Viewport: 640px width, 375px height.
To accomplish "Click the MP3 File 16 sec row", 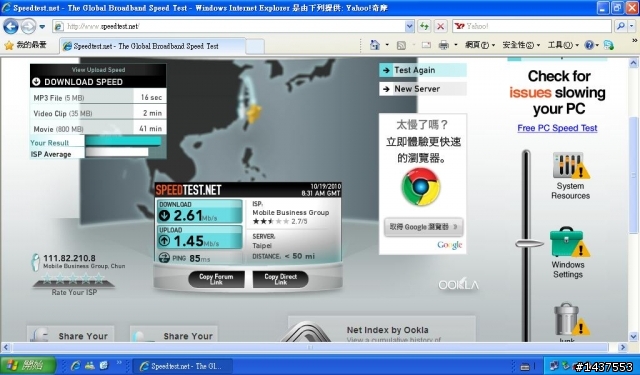I will (98, 97).
